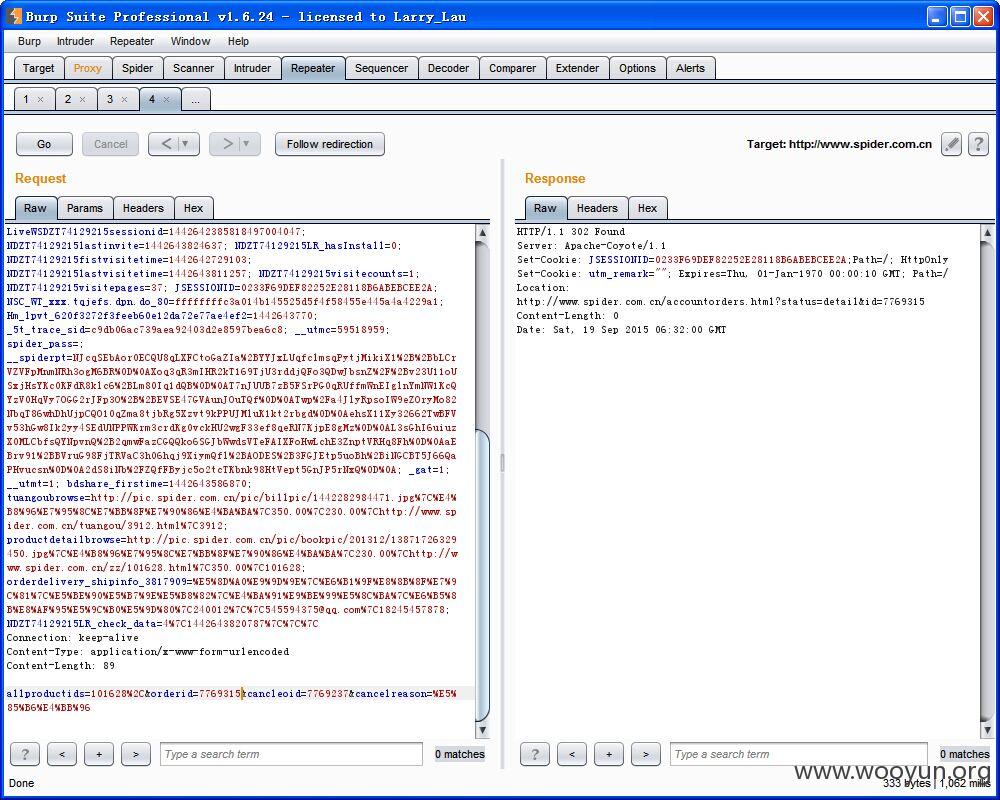Click the Go button

click(x=44, y=144)
